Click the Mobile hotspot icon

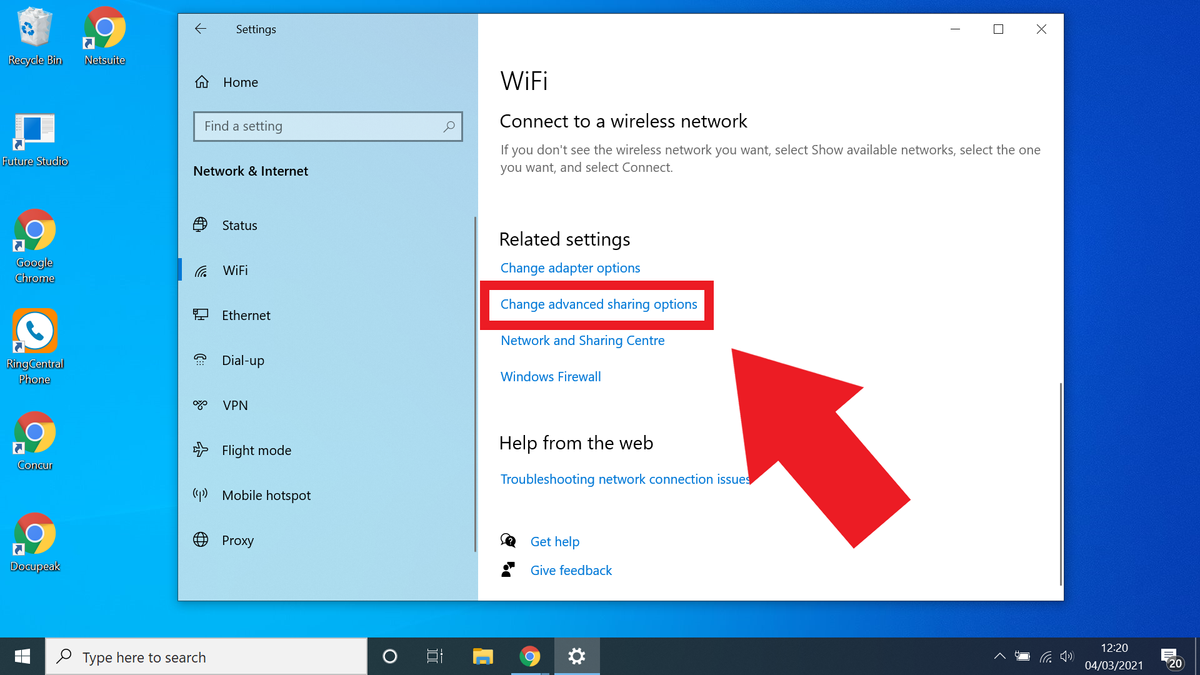pos(200,495)
